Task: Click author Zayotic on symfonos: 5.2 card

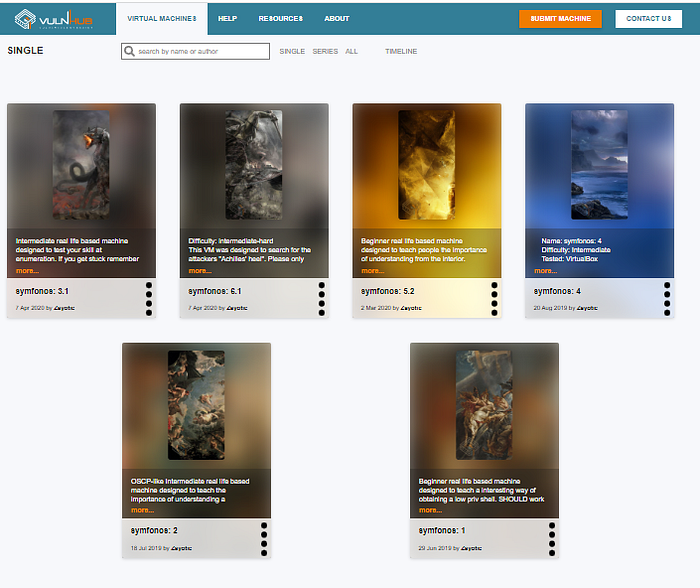Action: tap(411, 308)
